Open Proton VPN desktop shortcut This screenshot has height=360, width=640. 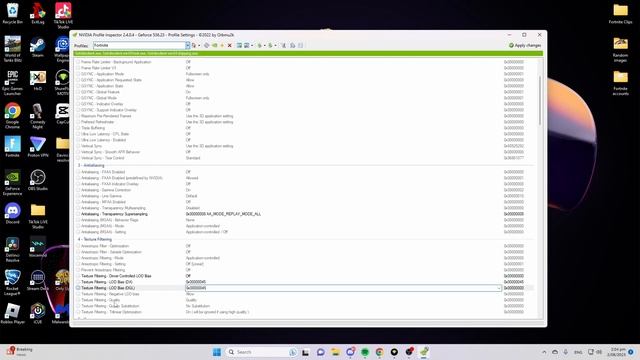38,147
